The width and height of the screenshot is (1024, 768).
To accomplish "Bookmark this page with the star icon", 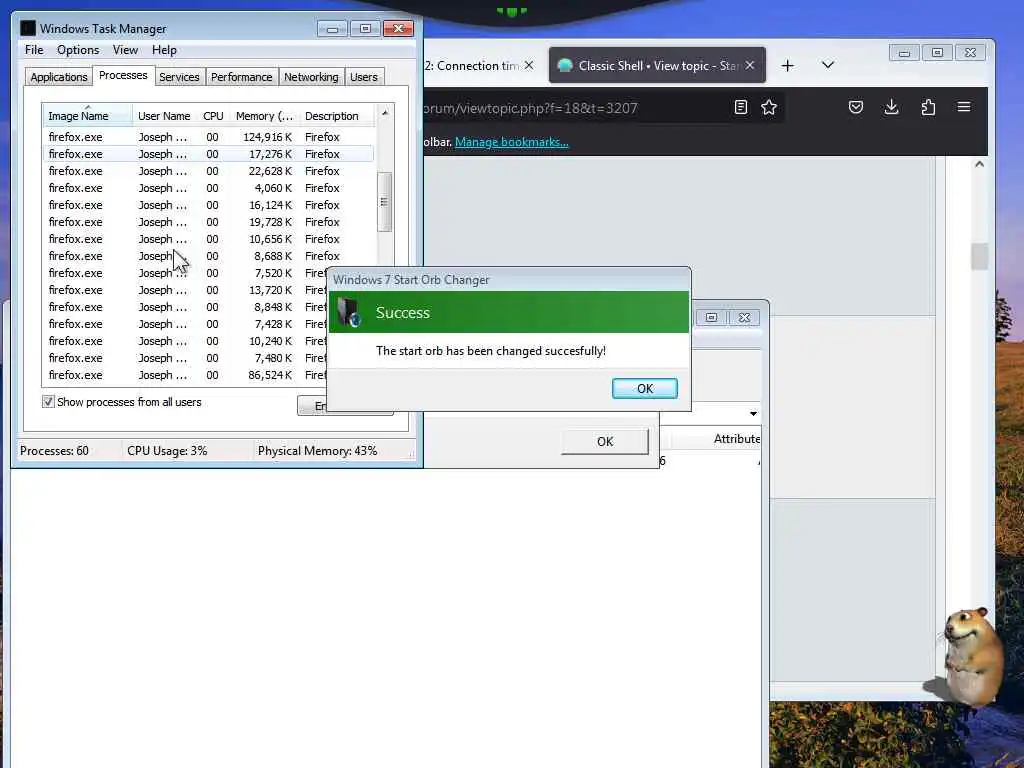I will (x=769, y=107).
